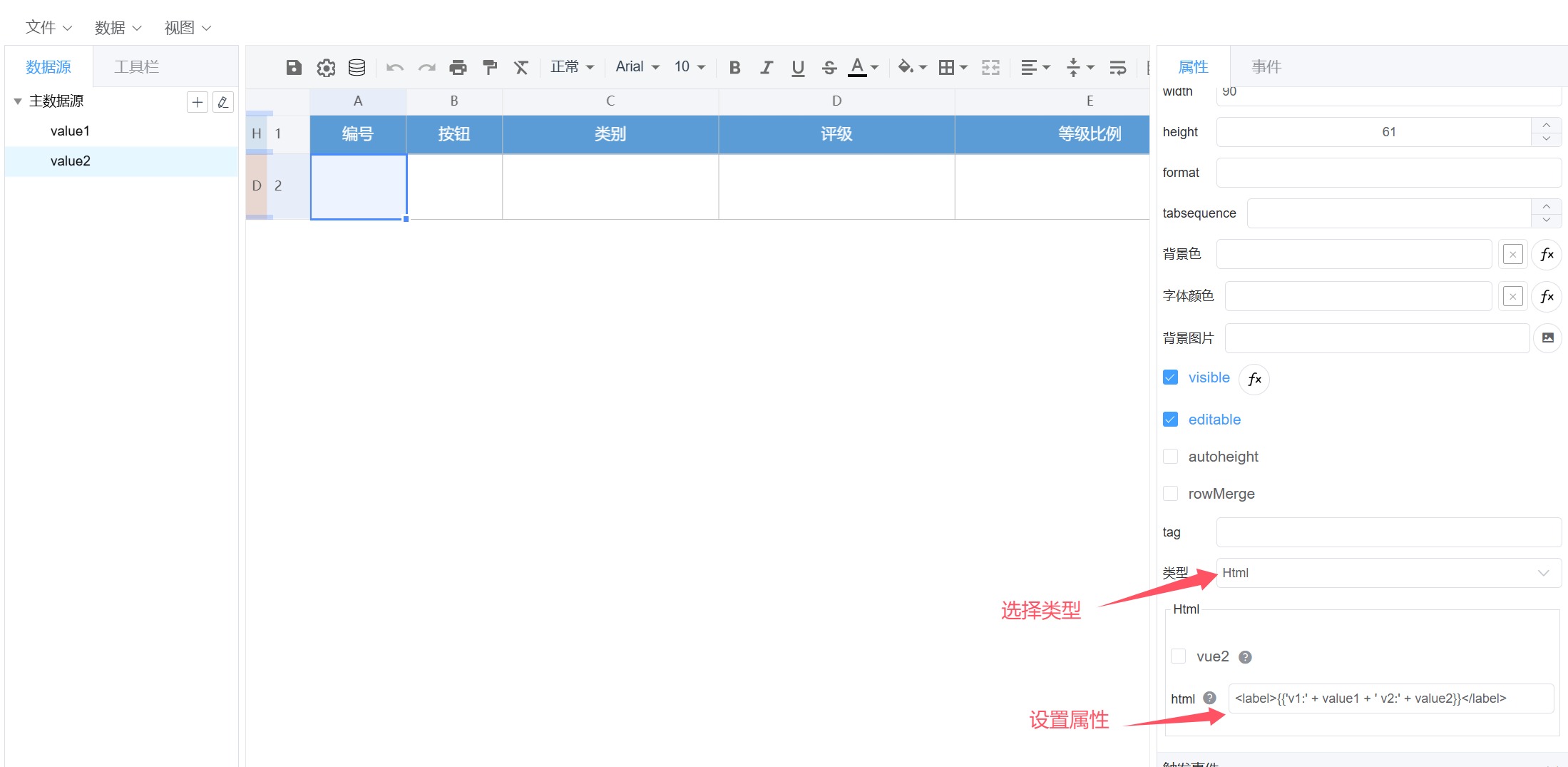This screenshot has width=1568, height=767.
Task: Open background image picker icon
Action: pos(1547,338)
